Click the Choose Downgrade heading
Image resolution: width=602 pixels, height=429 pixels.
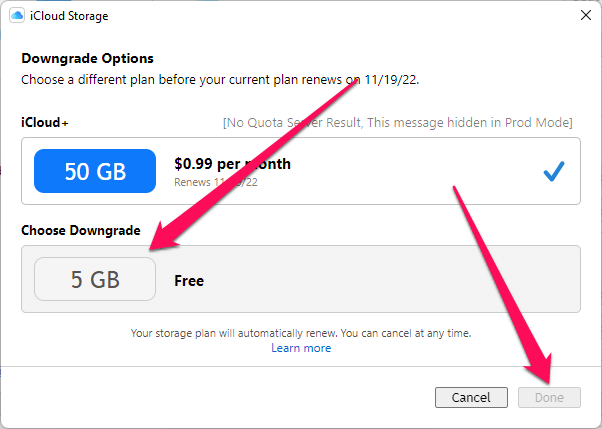point(81,230)
